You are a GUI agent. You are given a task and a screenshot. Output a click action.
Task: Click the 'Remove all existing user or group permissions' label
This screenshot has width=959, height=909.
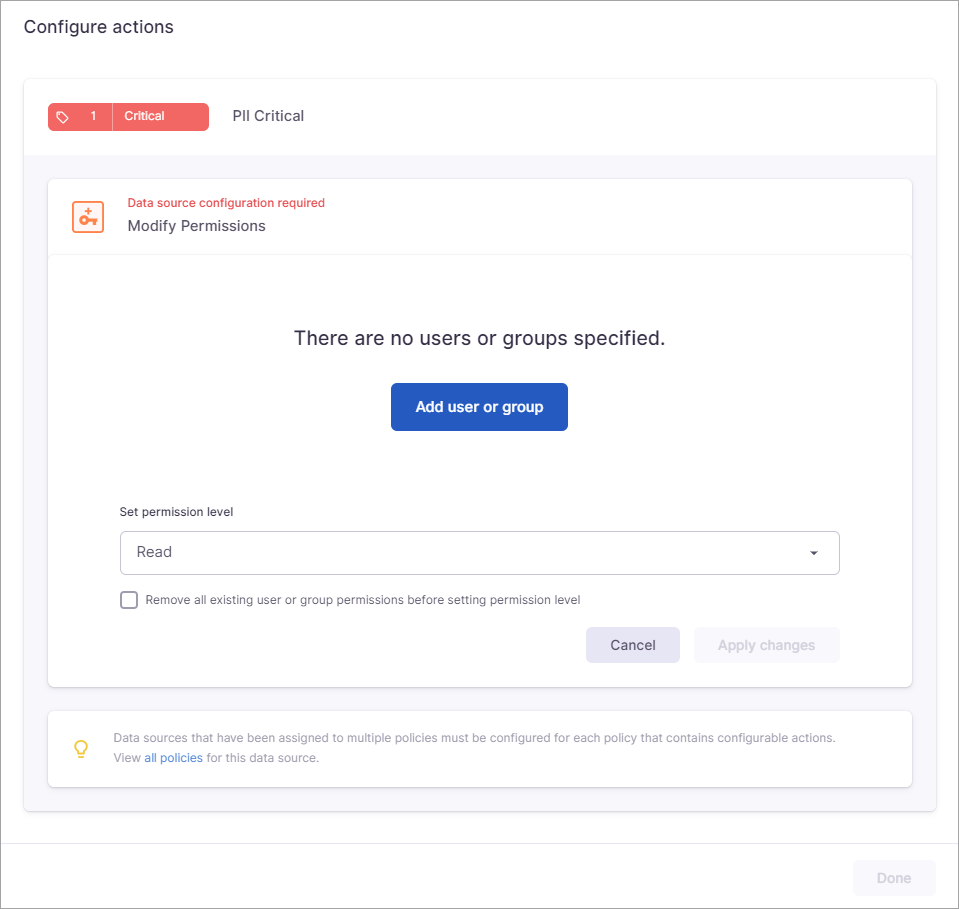(362, 600)
